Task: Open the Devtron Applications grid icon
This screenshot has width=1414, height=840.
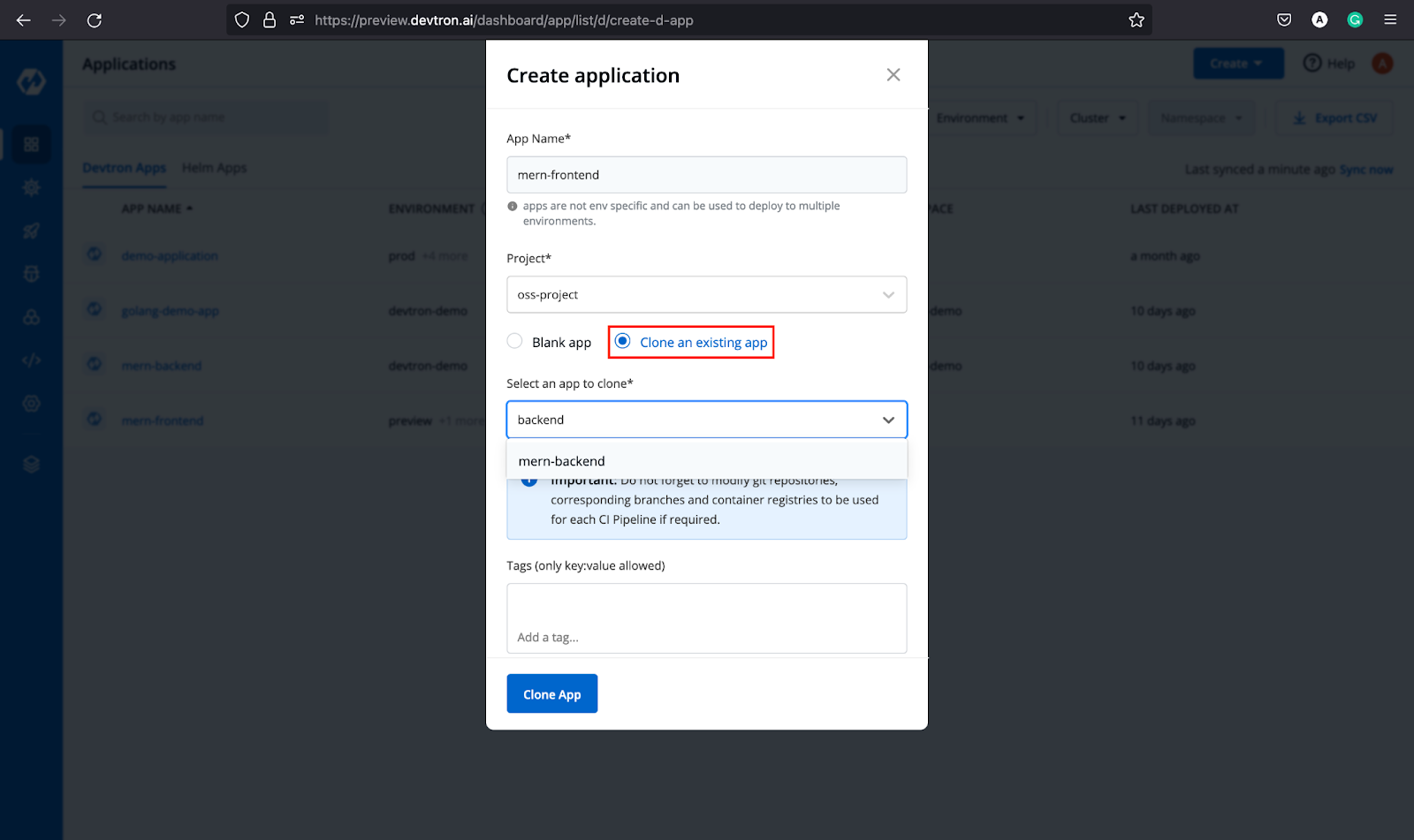Action: [31, 144]
